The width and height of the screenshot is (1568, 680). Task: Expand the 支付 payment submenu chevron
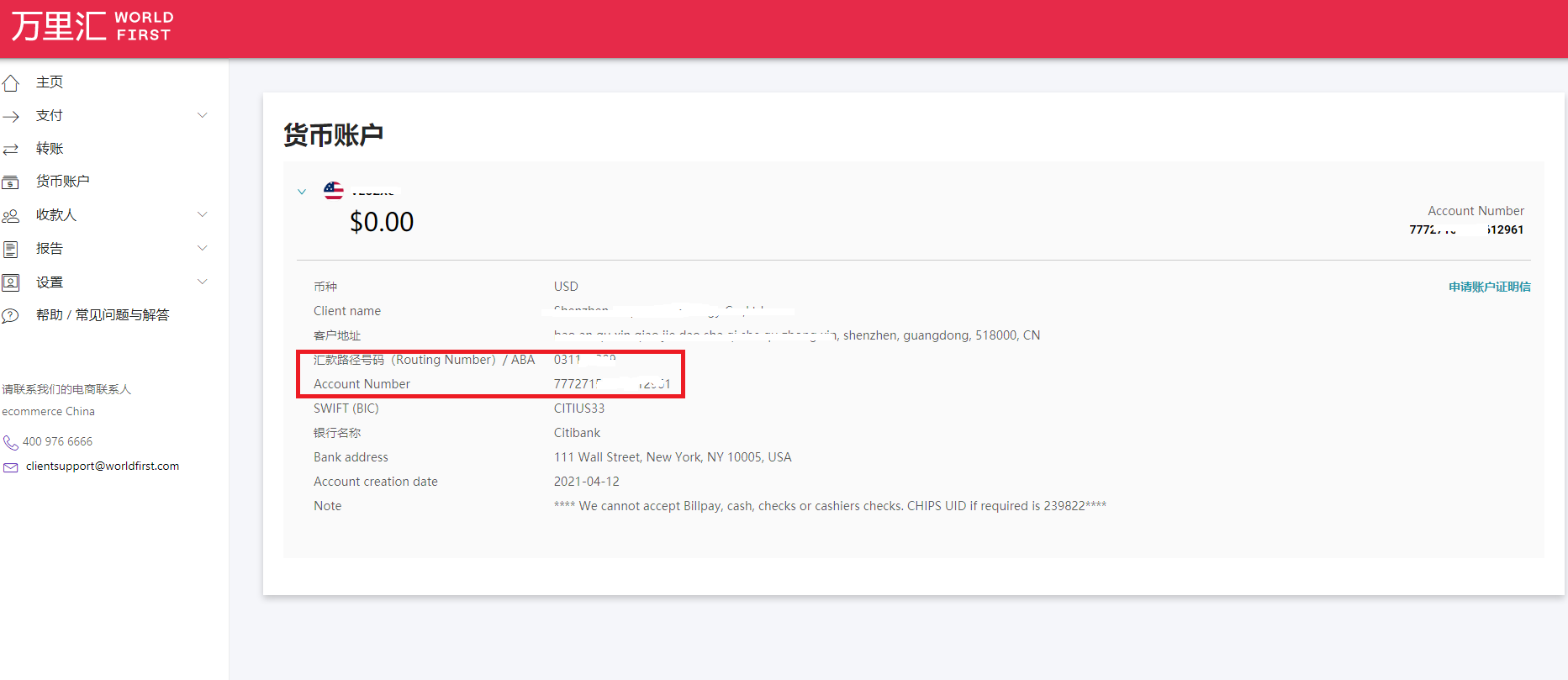click(202, 115)
